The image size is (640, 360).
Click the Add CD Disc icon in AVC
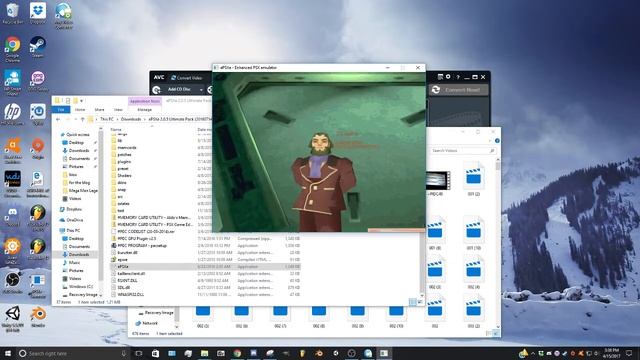pyautogui.click(x=156, y=89)
